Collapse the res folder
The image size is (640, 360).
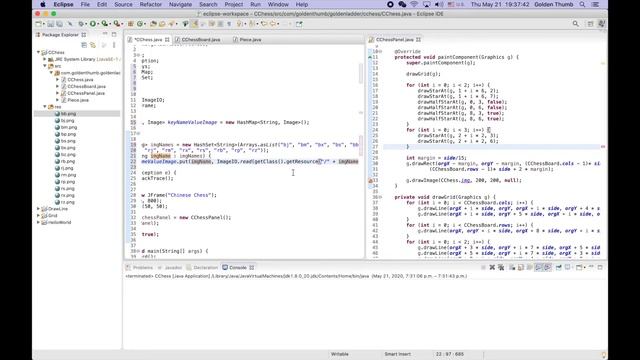click(45, 107)
